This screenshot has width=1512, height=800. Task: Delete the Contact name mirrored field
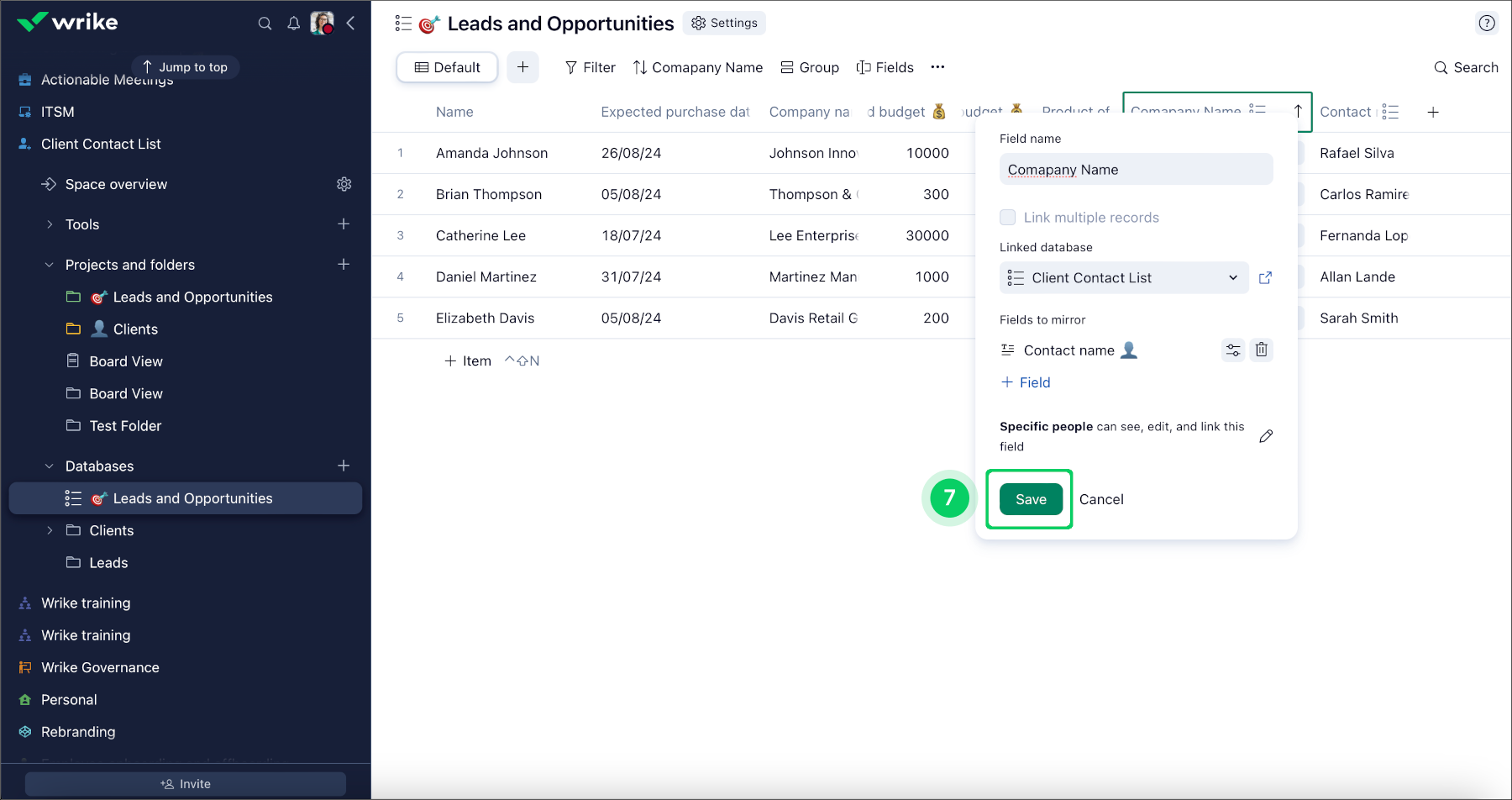click(1261, 350)
